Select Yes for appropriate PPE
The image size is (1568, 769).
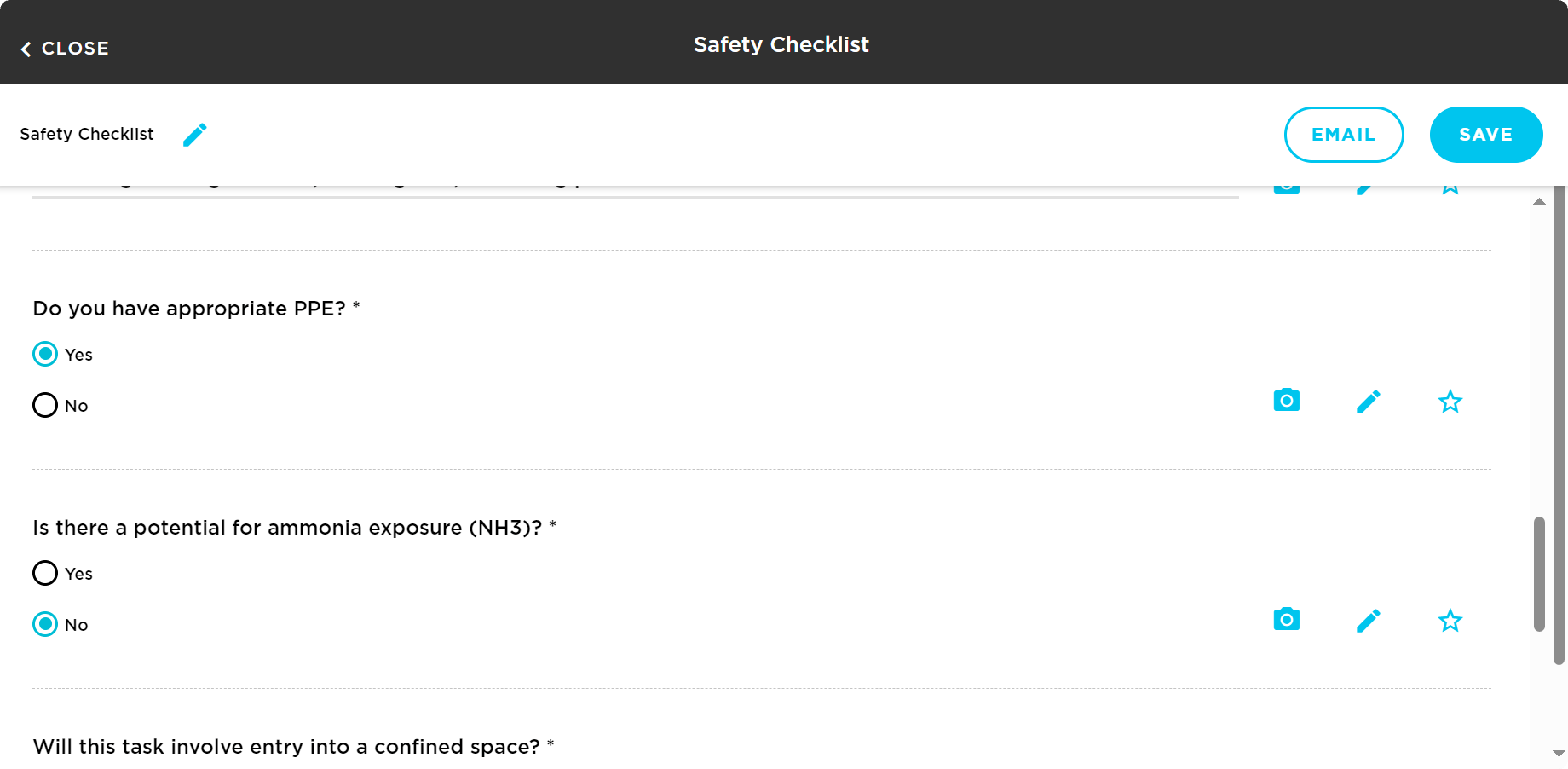pyautogui.click(x=45, y=354)
